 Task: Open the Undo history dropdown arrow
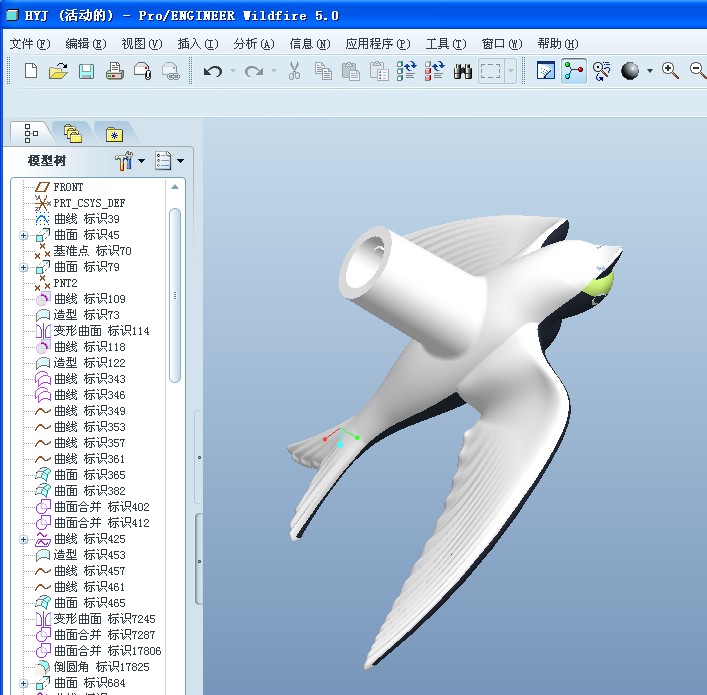pos(233,71)
